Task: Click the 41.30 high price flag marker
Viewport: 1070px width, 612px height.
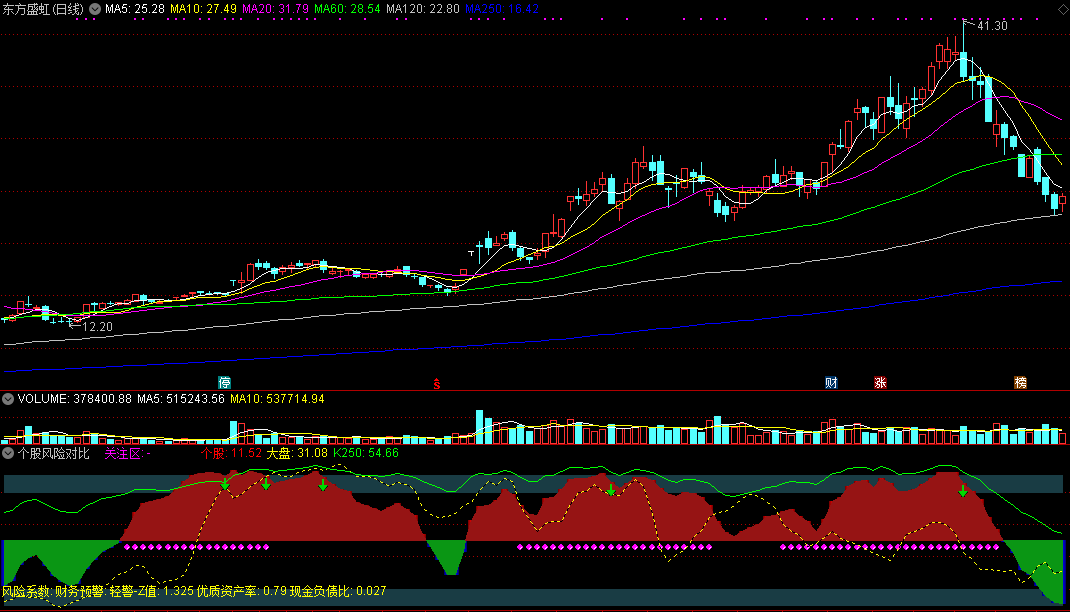Action: [986, 25]
